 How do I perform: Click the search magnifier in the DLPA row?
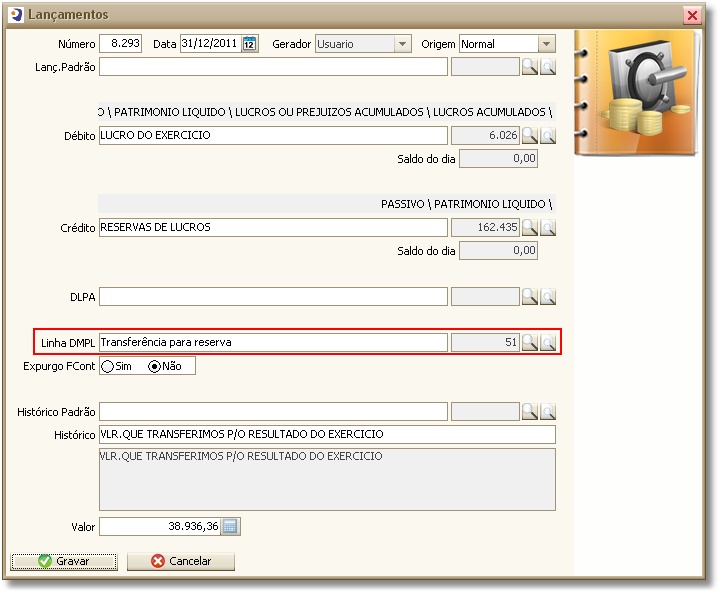click(529, 297)
